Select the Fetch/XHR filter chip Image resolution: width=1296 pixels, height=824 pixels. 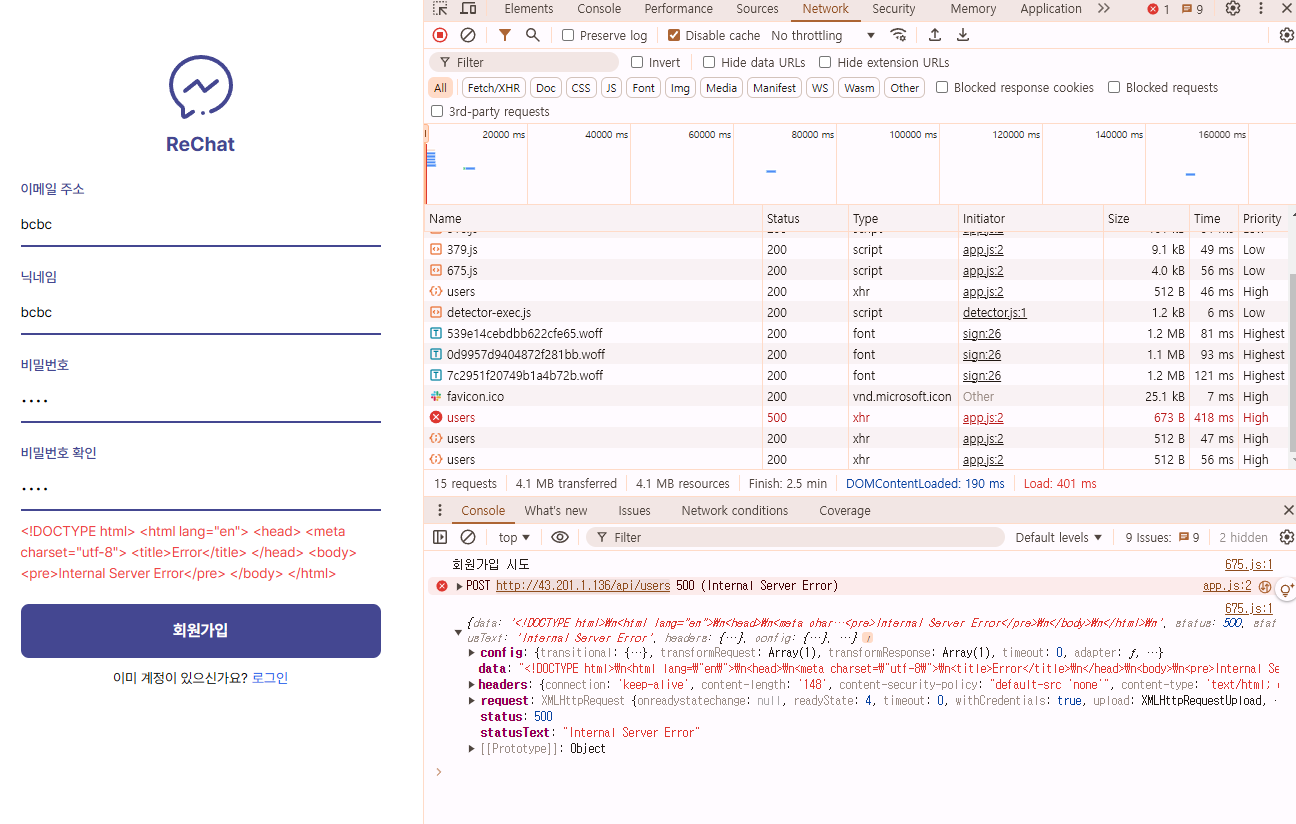pos(494,88)
